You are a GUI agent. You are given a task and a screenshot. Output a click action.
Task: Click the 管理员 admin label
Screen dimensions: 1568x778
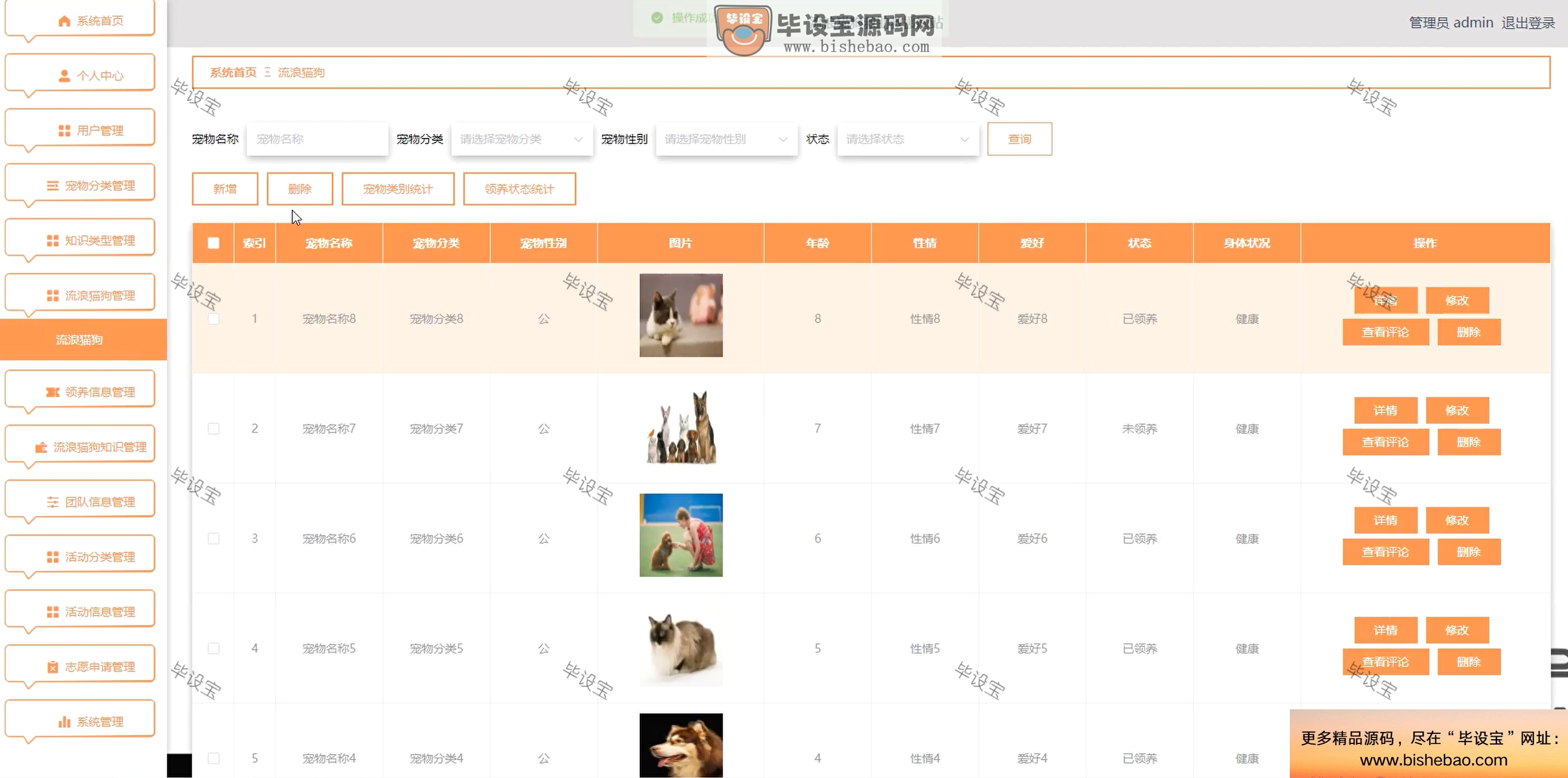pyautogui.click(x=1451, y=23)
